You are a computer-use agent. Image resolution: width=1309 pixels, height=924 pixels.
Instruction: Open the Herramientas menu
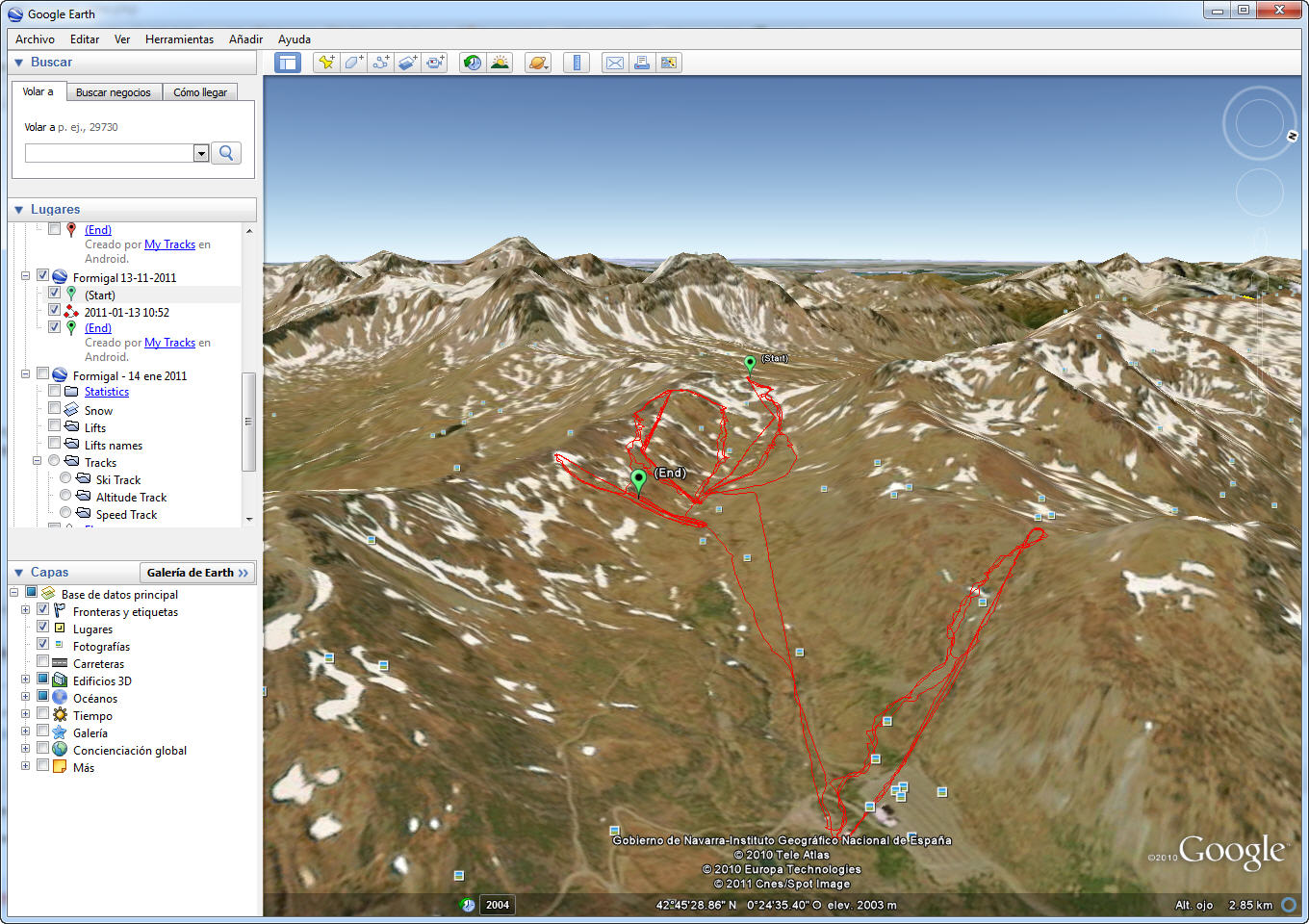[179, 39]
